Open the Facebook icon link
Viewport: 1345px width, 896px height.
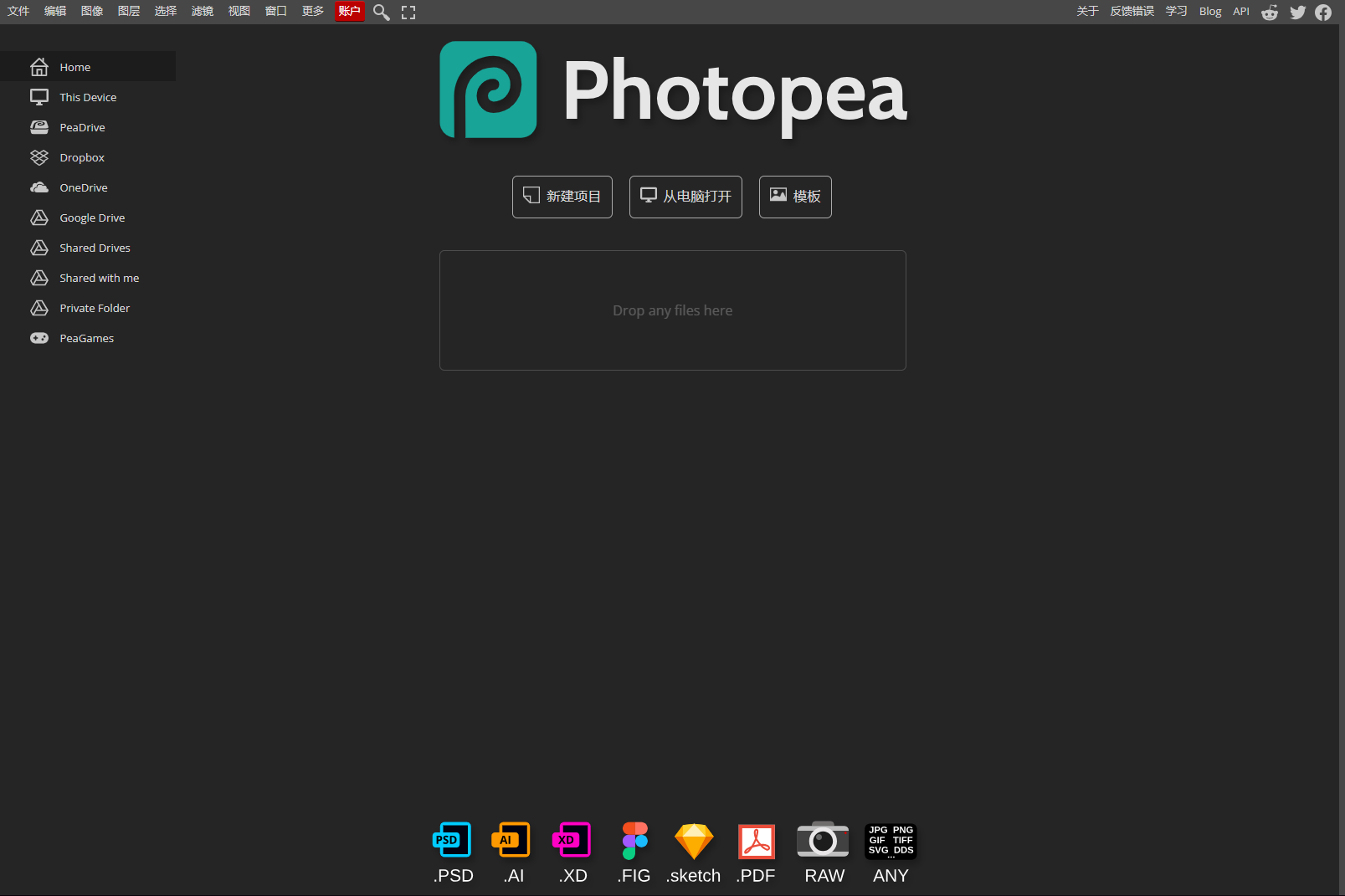pyautogui.click(x=1323, y=12)
